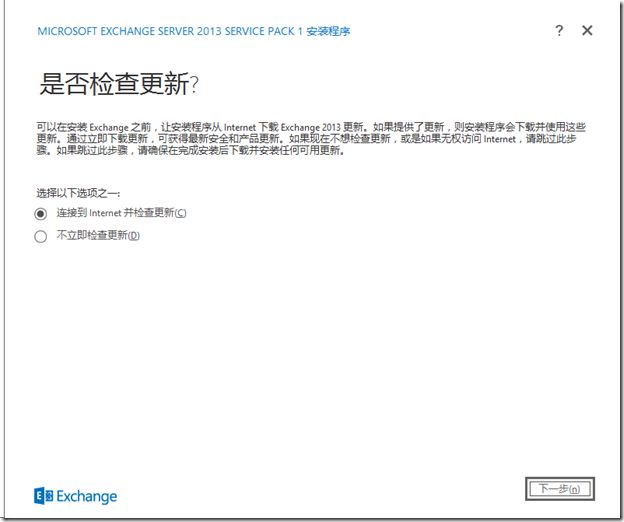
Task: Select 不立即检查更新 radio button
Action: 41,236
